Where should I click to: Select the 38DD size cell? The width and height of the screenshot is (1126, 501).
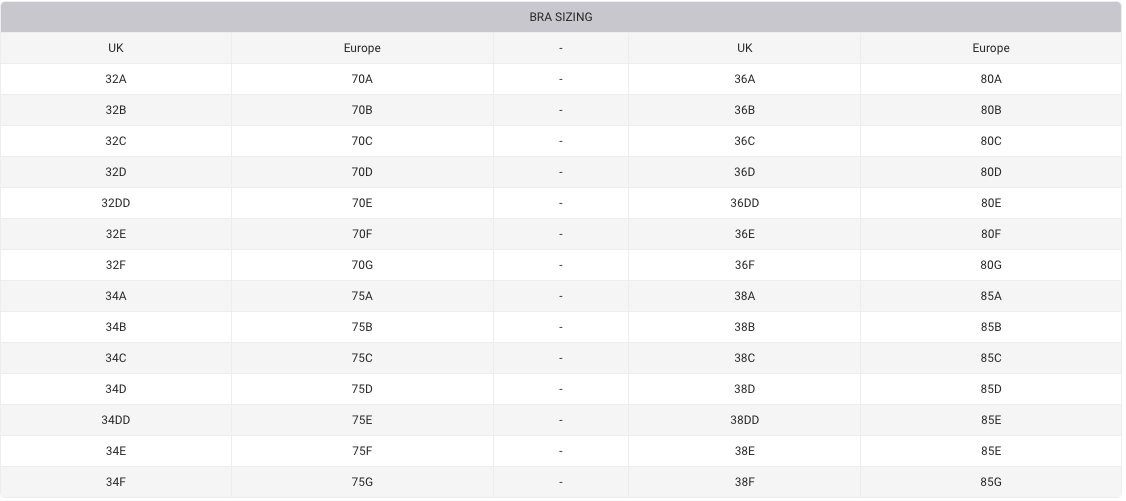click(x=744, y=420)
